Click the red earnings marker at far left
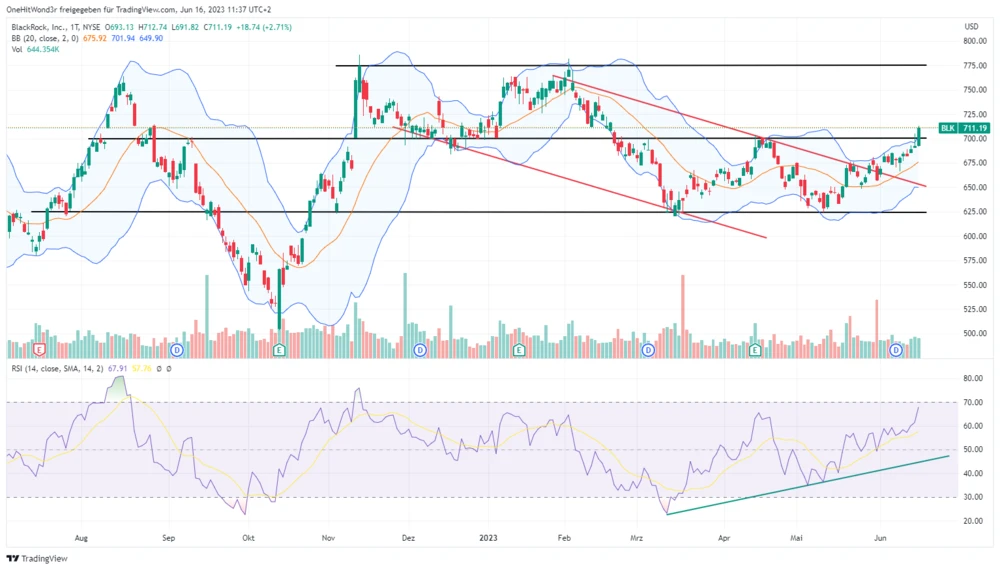The image size is (1000, 570). [39, 350]
